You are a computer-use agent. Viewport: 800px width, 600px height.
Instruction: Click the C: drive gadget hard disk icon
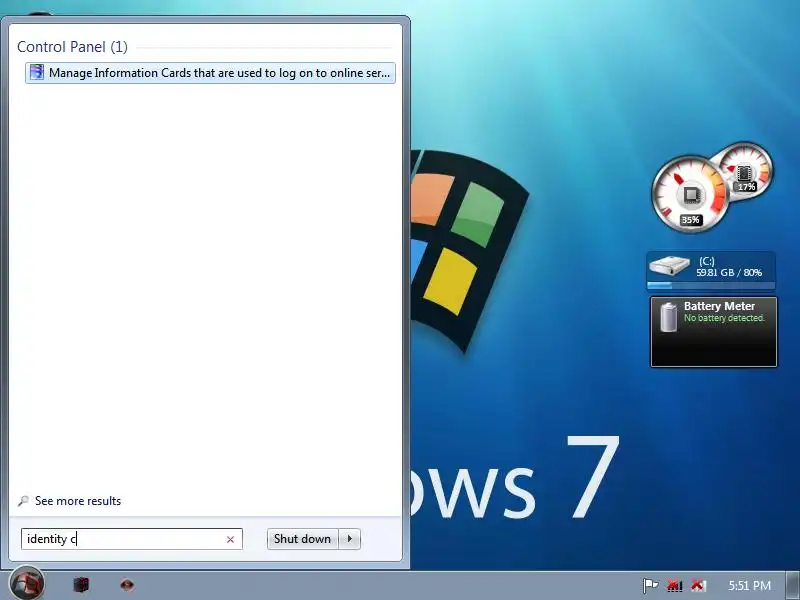[669, 266]
